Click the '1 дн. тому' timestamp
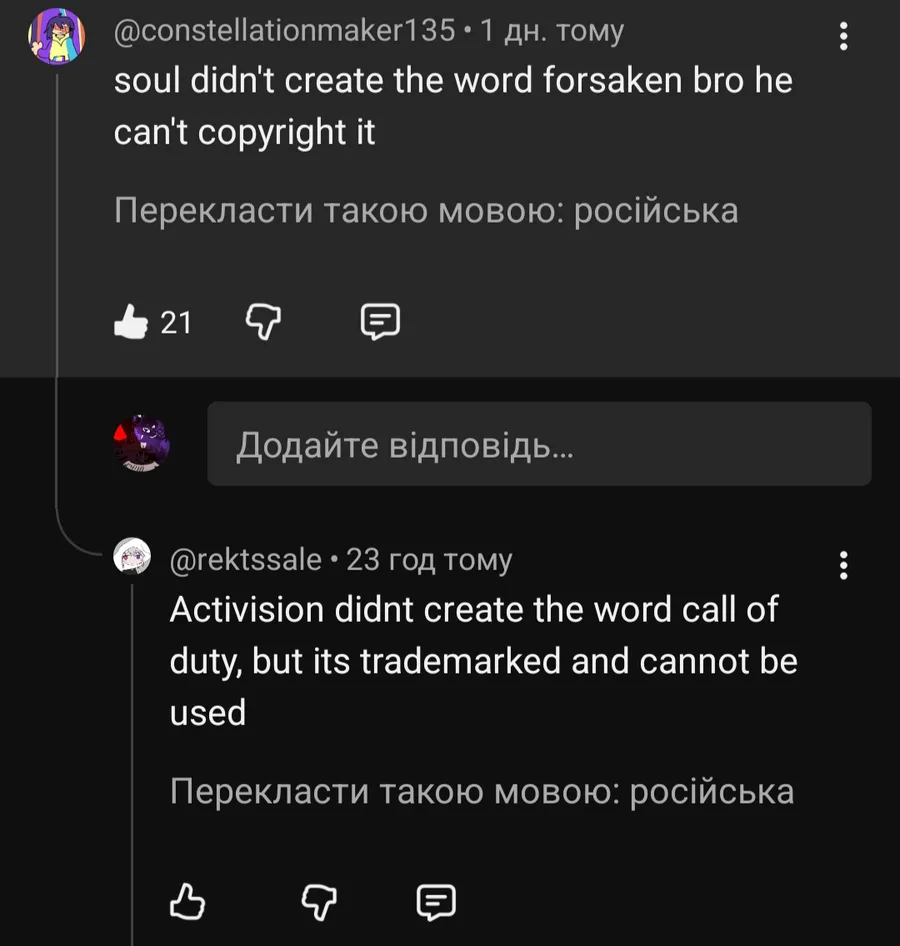Viewport: 900px width, 946px height. click(552, 31)
